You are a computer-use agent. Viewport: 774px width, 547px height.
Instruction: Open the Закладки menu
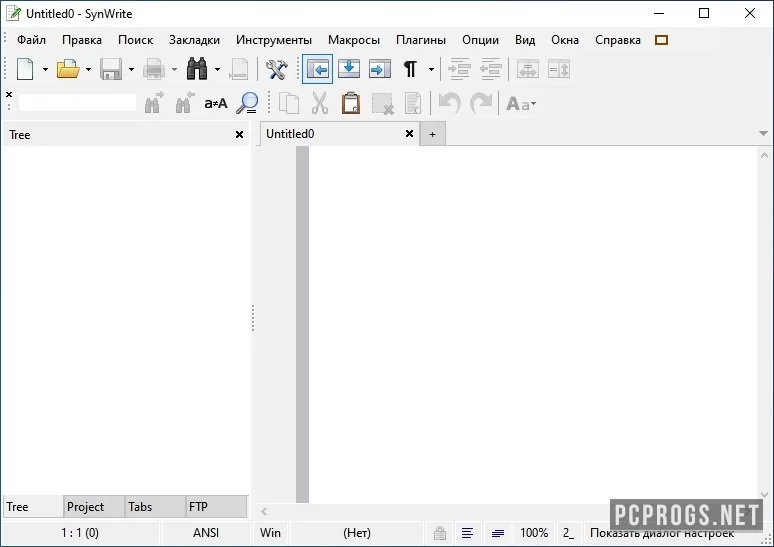coord(194,40)
